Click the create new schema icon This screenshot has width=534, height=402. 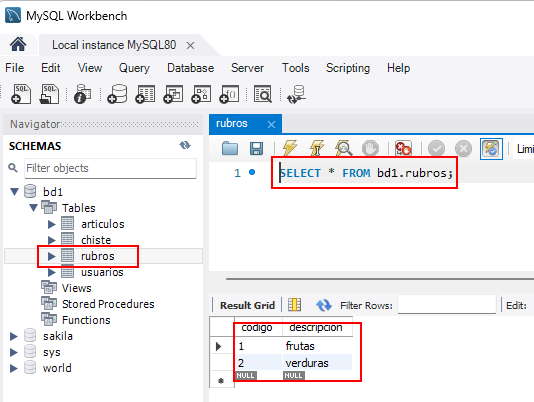pos(117,94)
